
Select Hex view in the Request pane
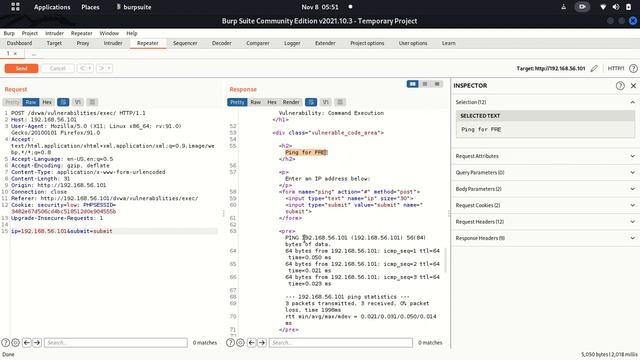pyautogui.click(x=47, y=102)
